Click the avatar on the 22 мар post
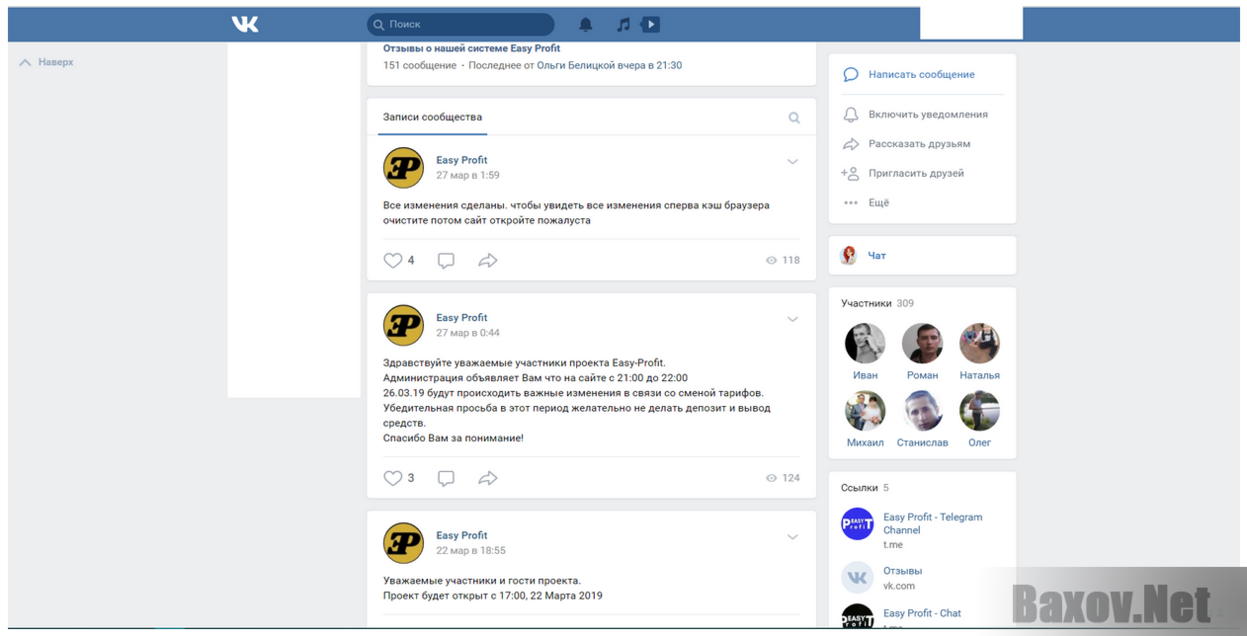 click(x=404, y=543)
